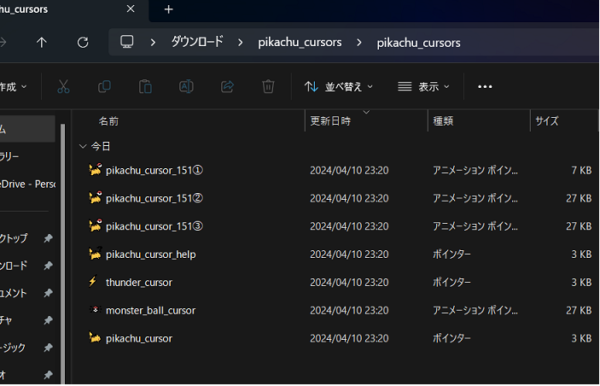
Task: Close the pikachu_cursors tab
Action: 130,8
